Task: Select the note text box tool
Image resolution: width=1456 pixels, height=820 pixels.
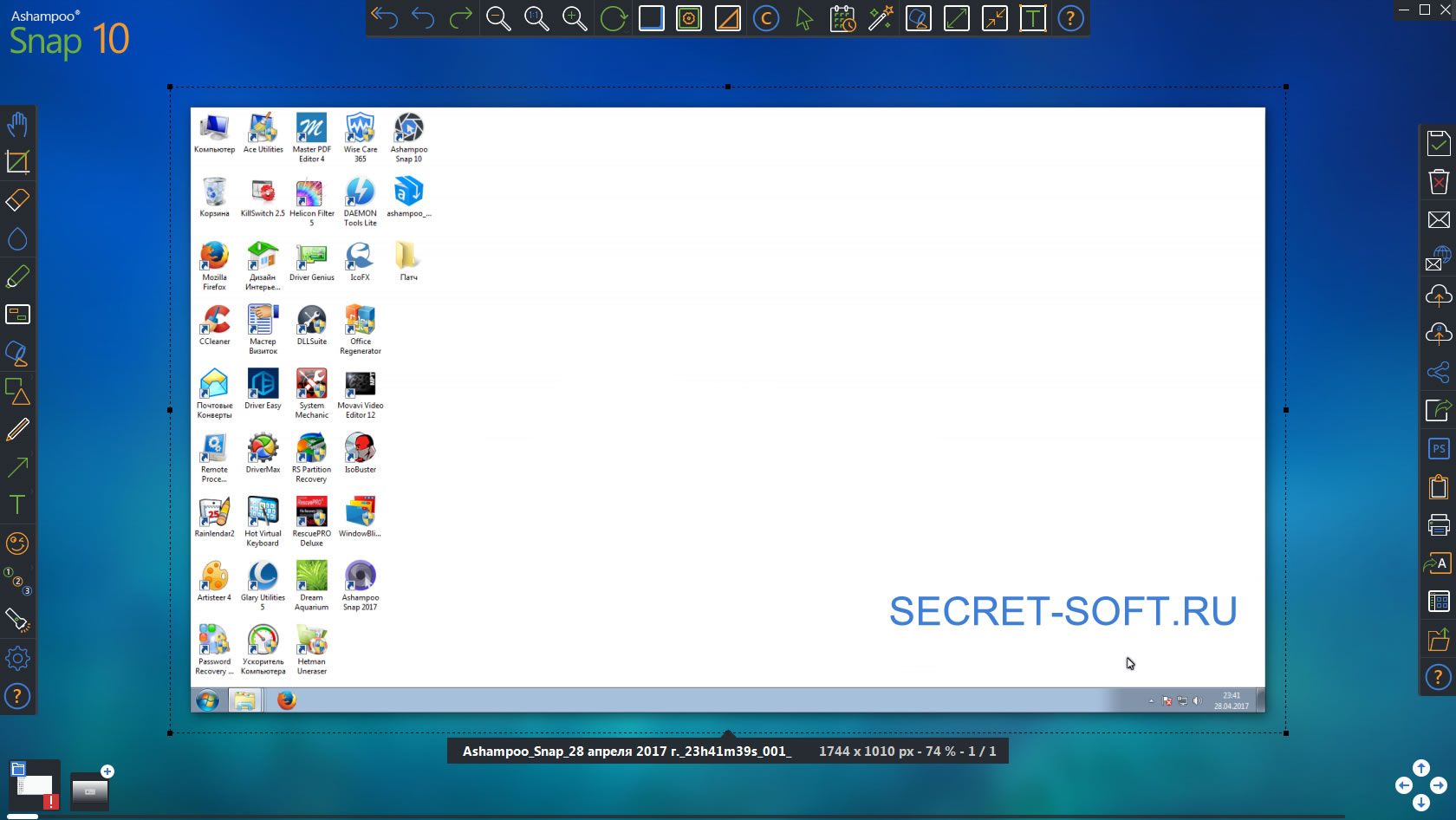Action: point(17,314)
